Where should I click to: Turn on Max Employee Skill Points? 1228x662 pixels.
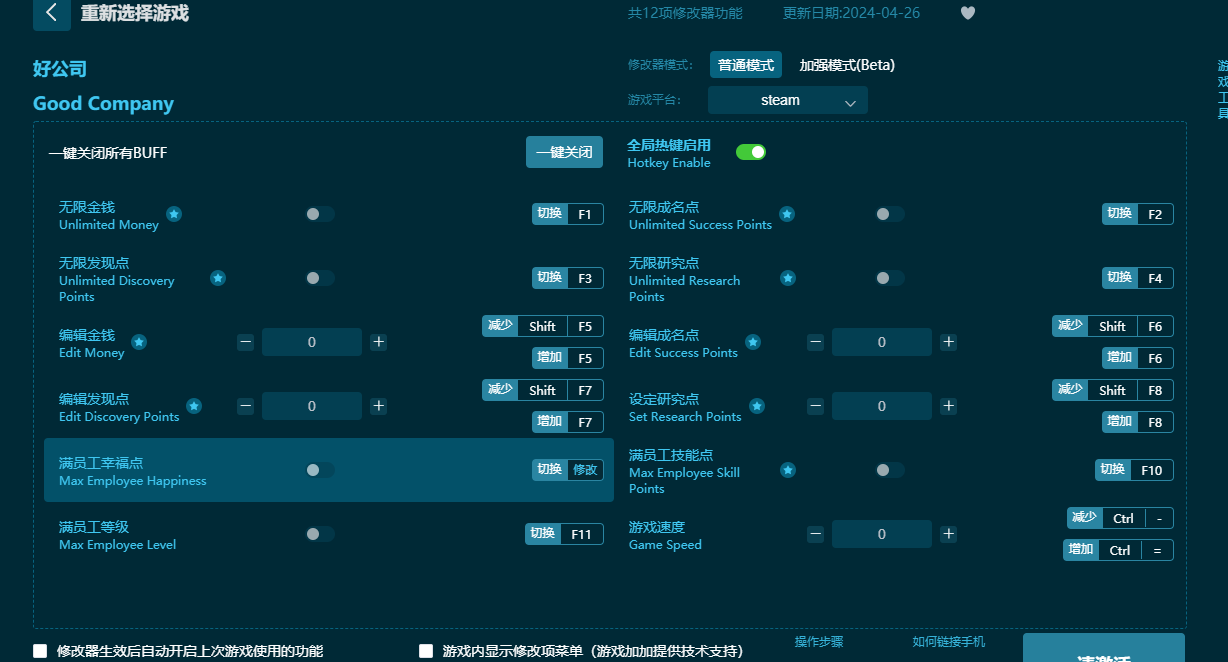[890, 470]
